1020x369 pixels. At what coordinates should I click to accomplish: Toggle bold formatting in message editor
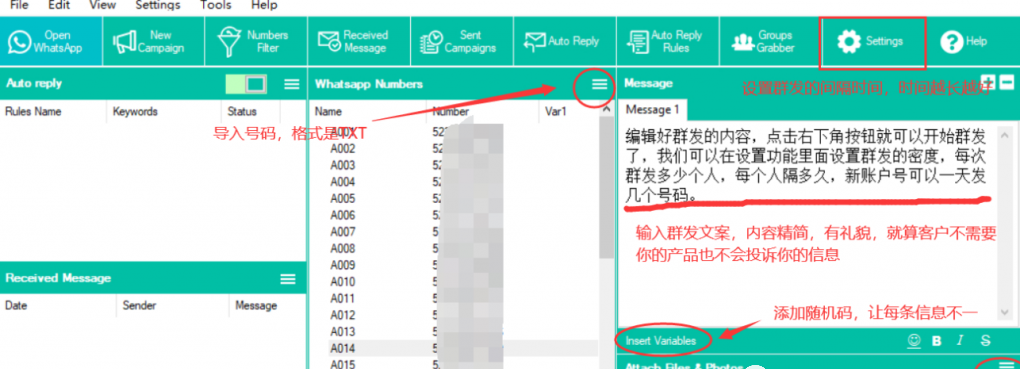pos(937,340)
